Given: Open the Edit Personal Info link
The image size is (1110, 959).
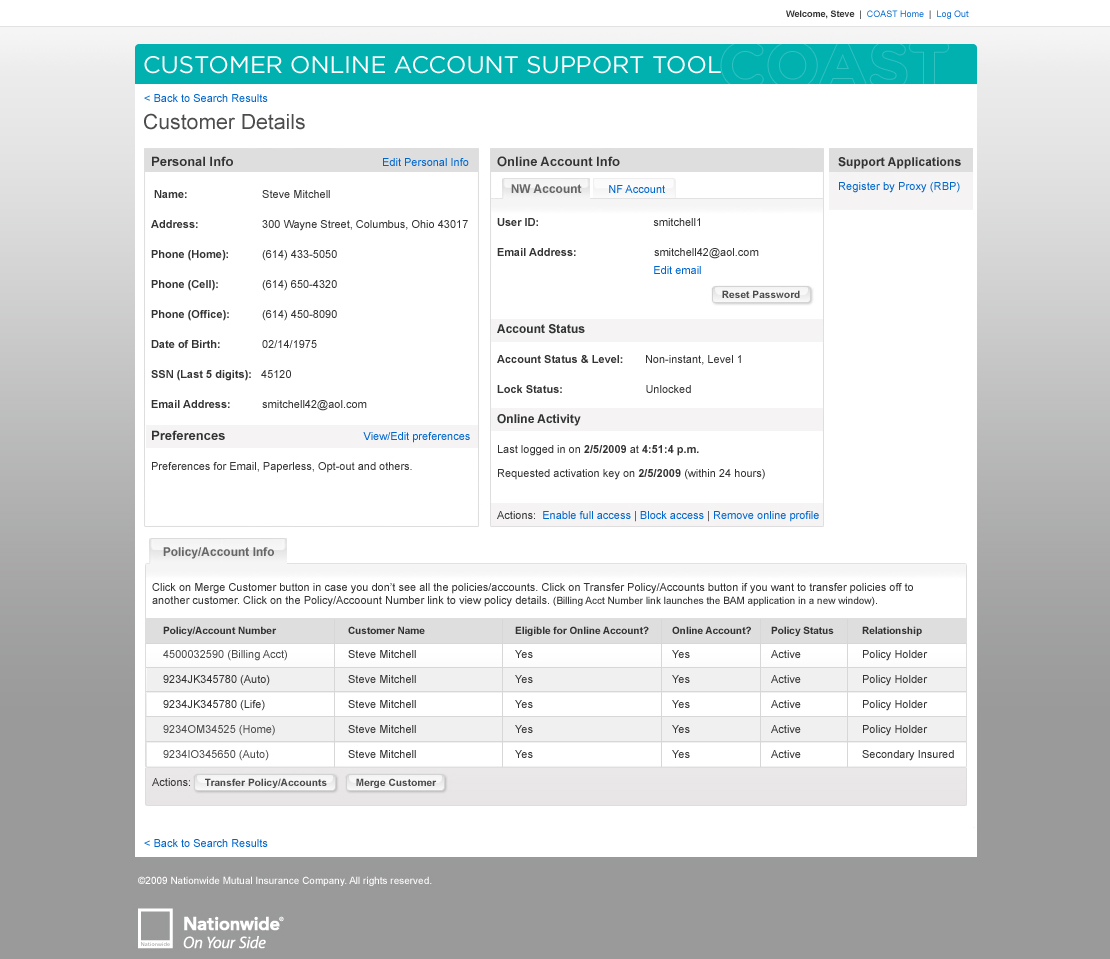Looking at the screenshot, I should (x=425, y=162).
